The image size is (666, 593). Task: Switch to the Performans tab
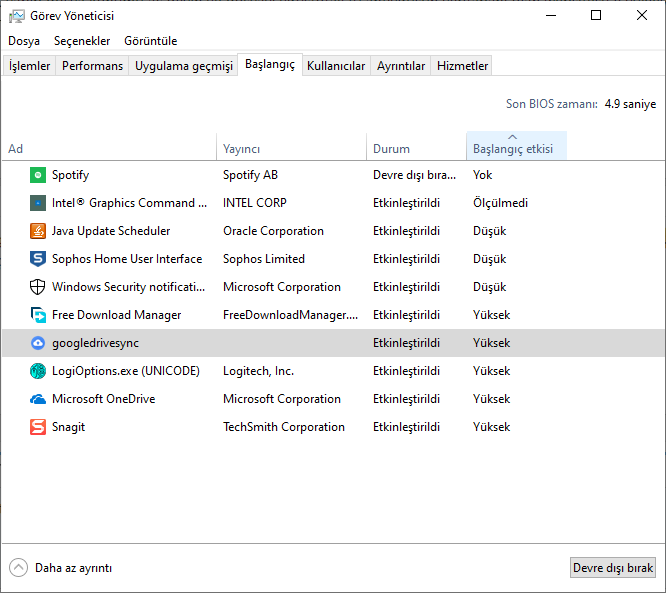pyautogui.click(x=92, y=66)
